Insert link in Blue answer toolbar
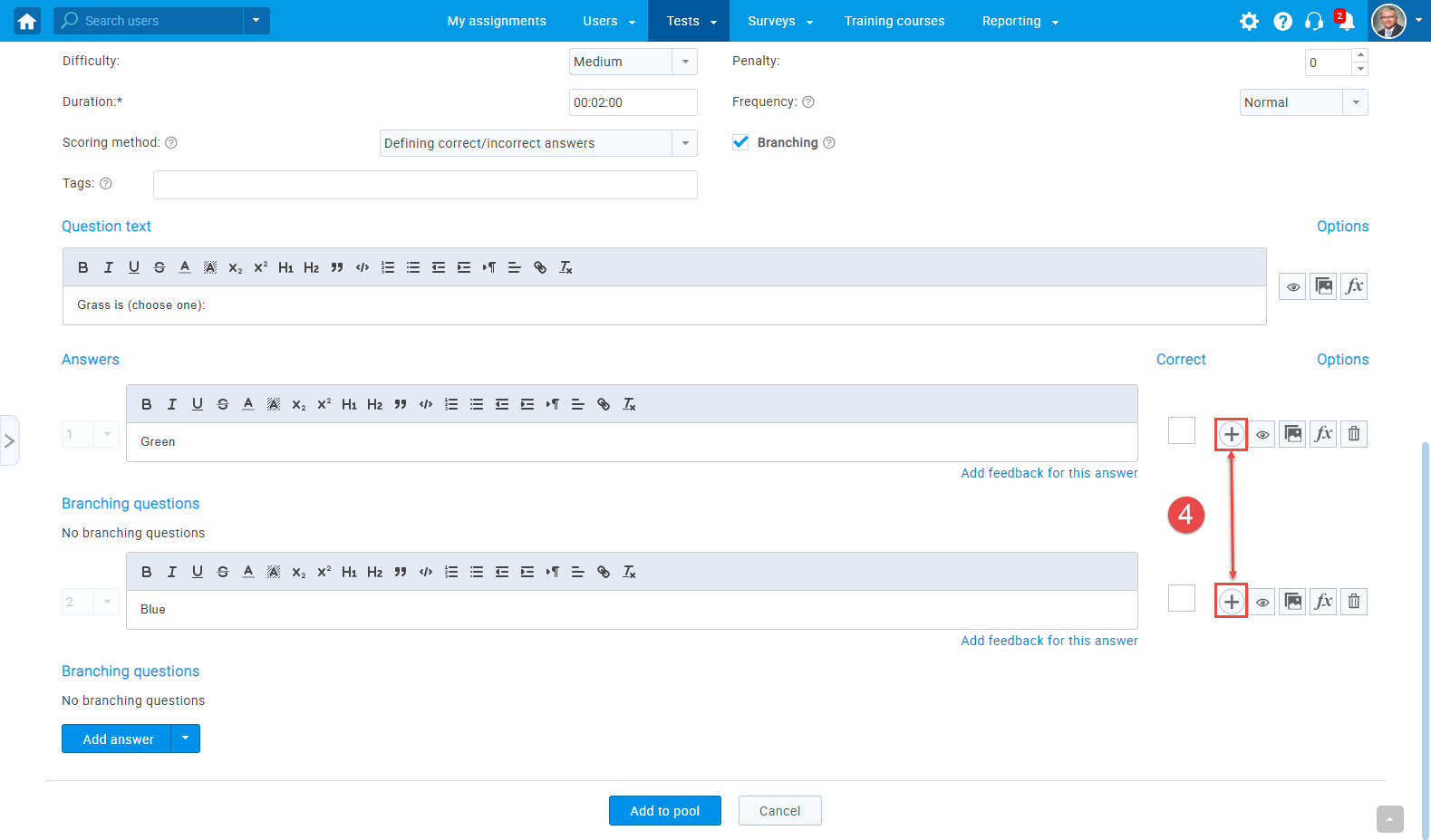 point(604,572)
